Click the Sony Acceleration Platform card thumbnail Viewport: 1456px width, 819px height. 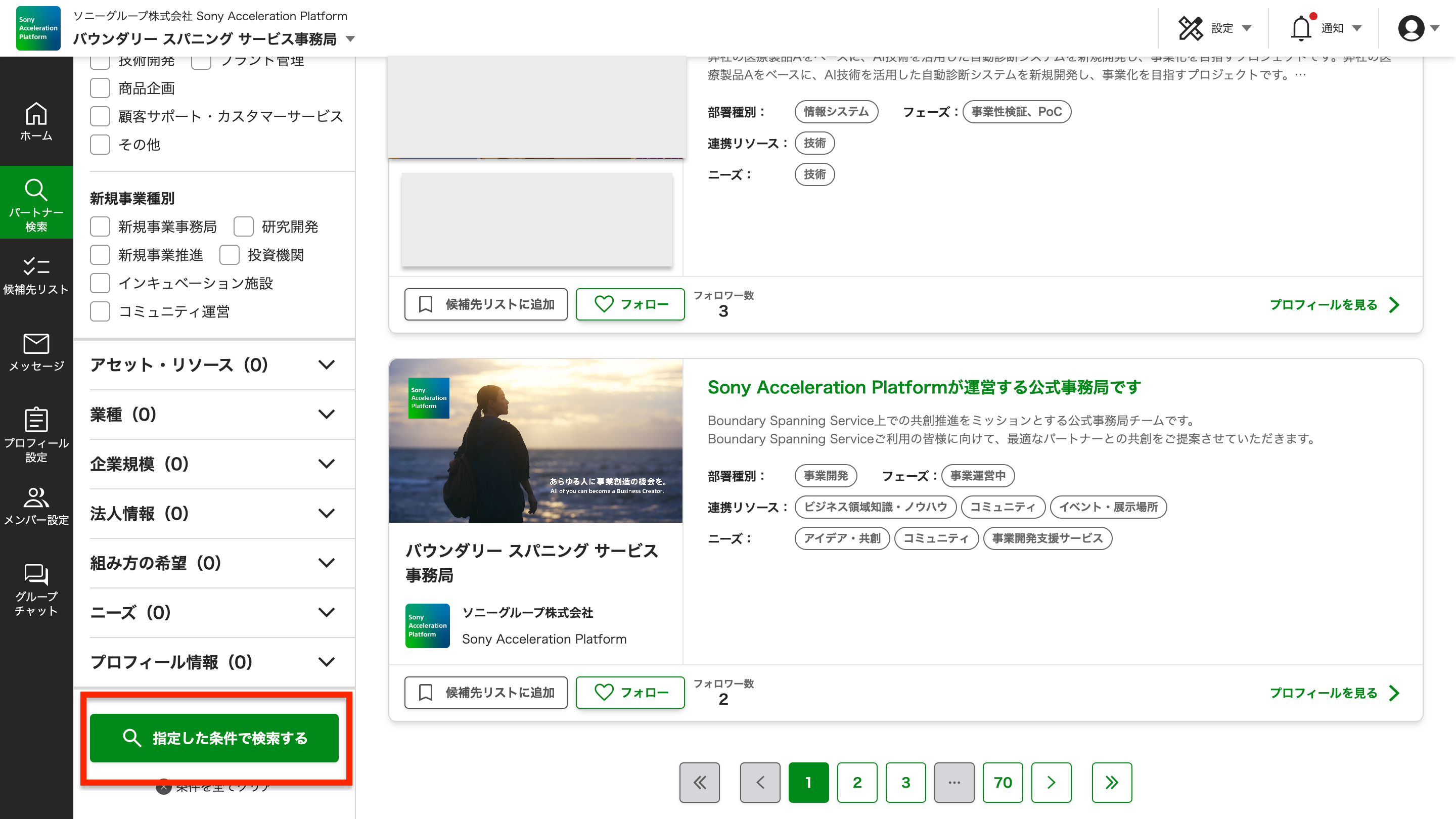click(x=535, y=440)
